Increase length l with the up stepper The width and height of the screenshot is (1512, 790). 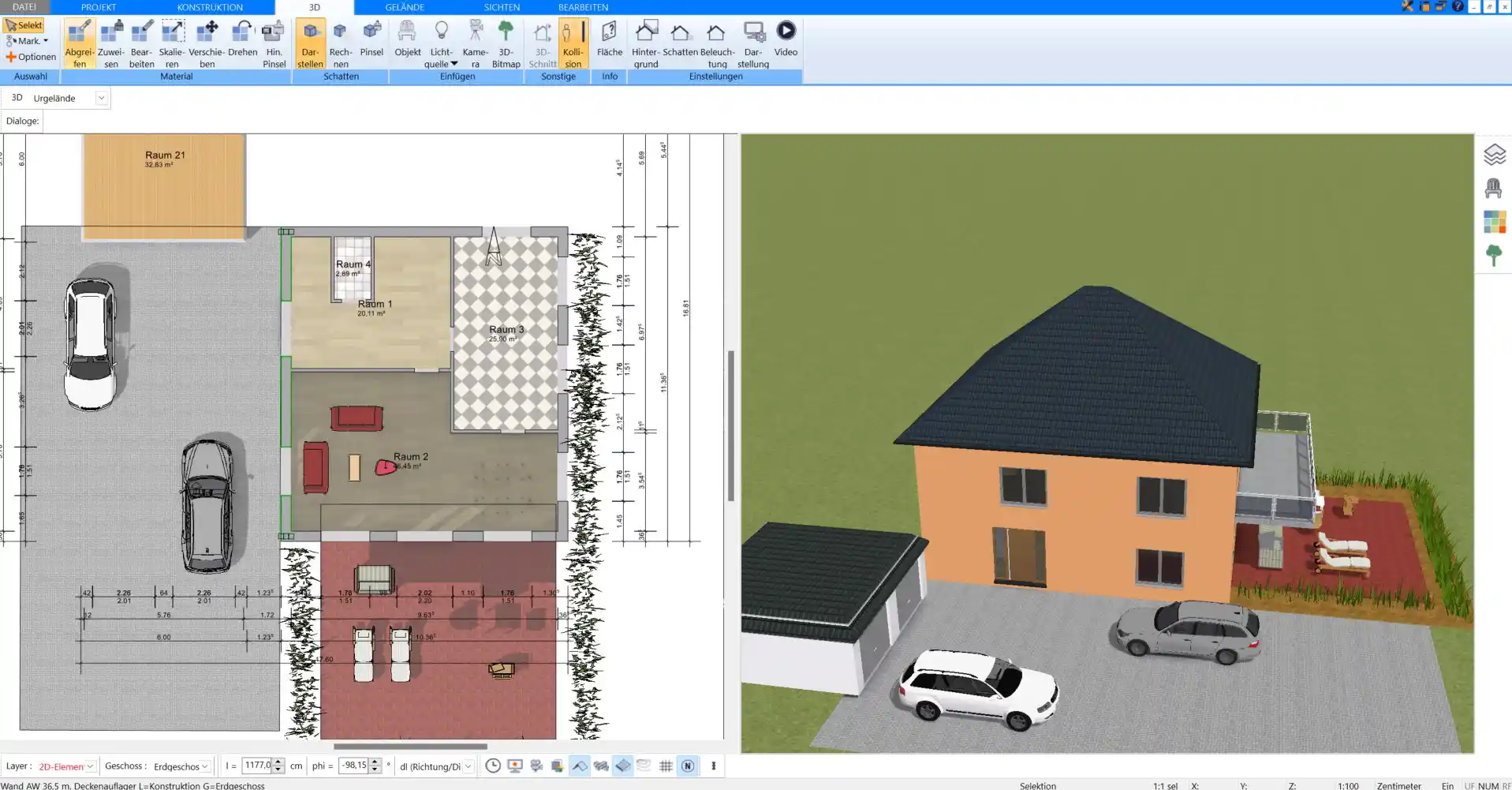click(278, 762)
